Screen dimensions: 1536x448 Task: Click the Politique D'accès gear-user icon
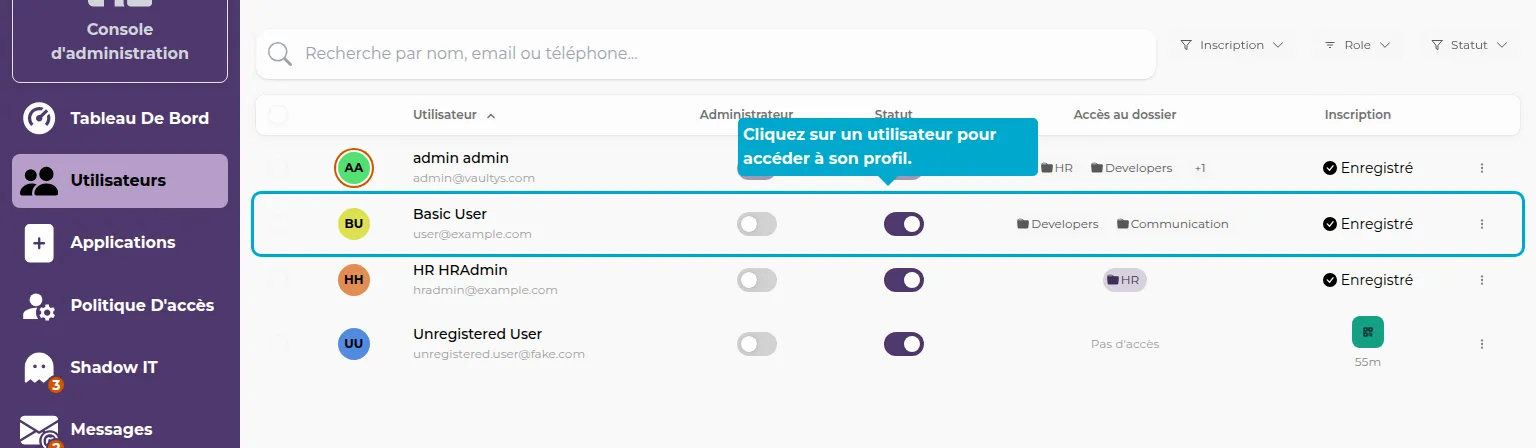[x=39, y=306]
